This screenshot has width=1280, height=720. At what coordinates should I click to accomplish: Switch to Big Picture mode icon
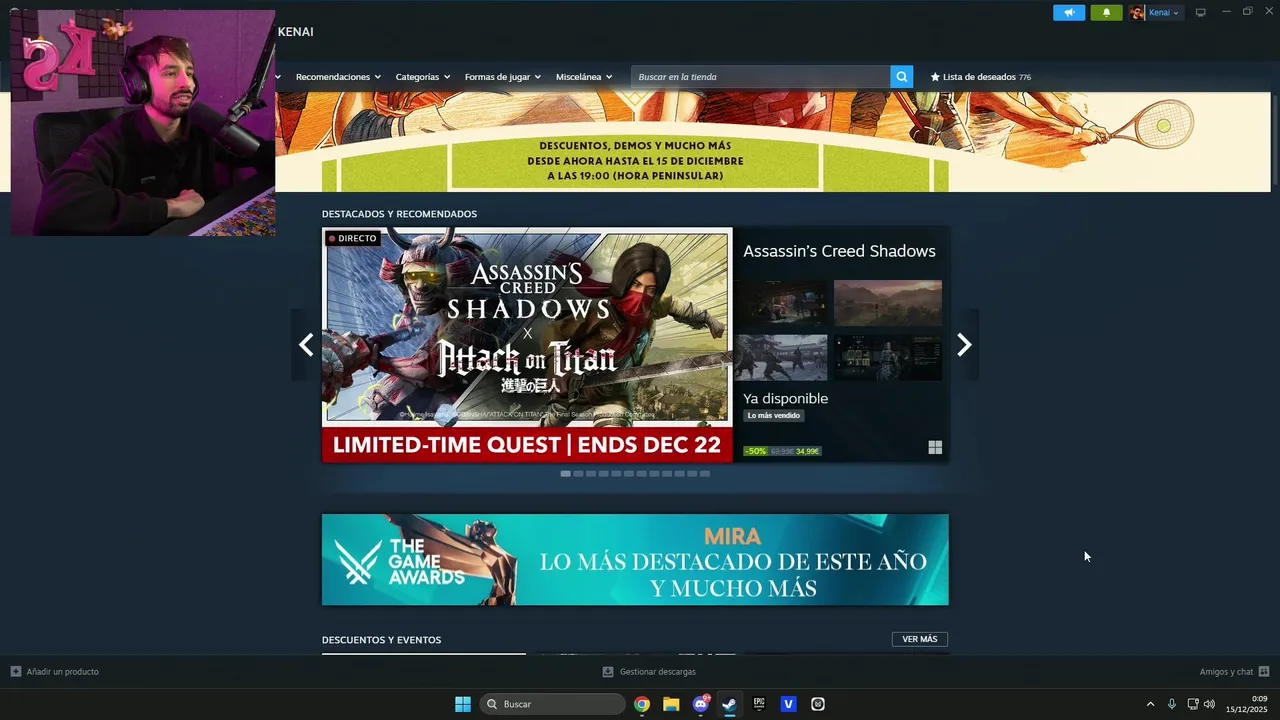[x=1201, y=13]
